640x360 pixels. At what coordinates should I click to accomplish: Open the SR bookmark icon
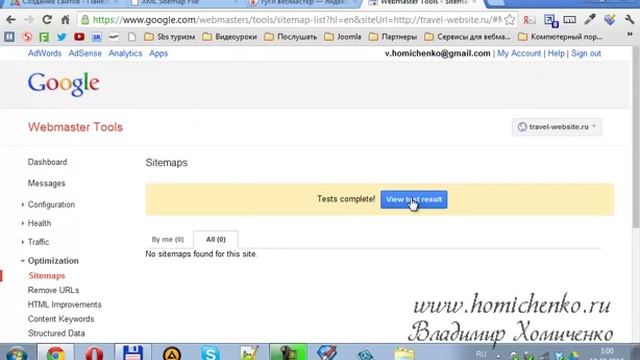[x=97, y=37]
